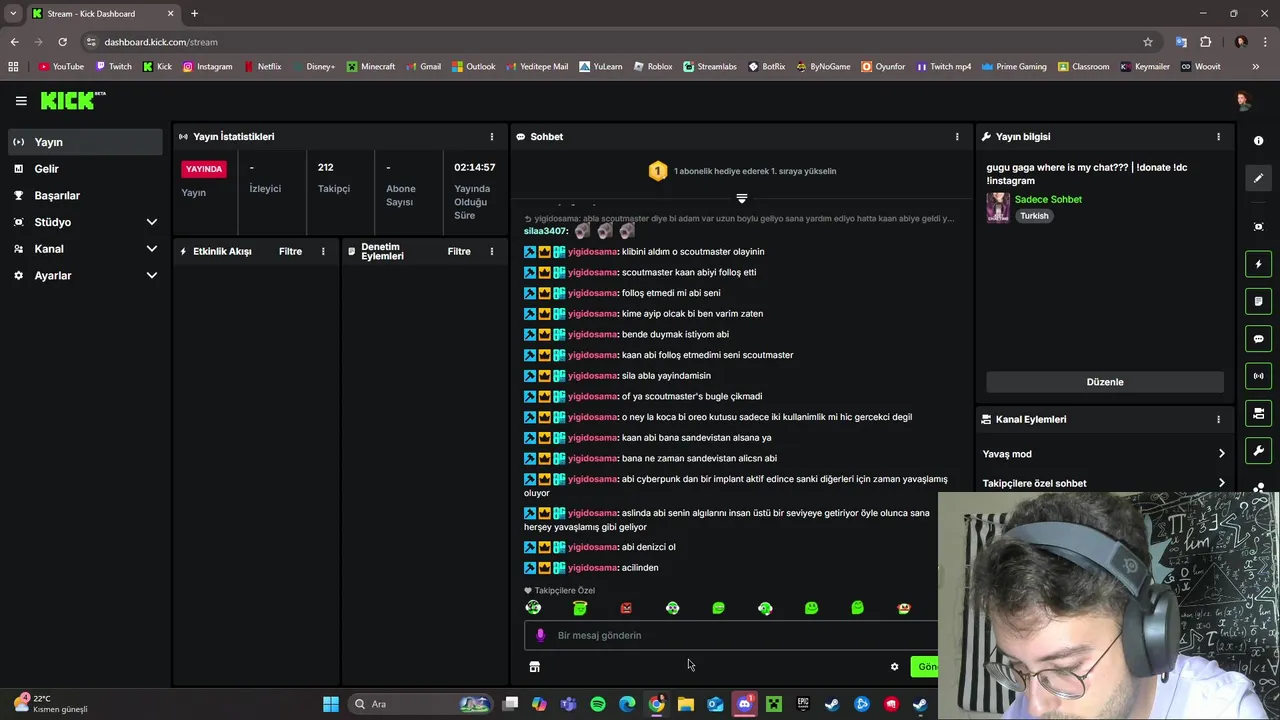Open Sohbet panel three-dot menu
The image size is (1280, 720).
(957, 137)
